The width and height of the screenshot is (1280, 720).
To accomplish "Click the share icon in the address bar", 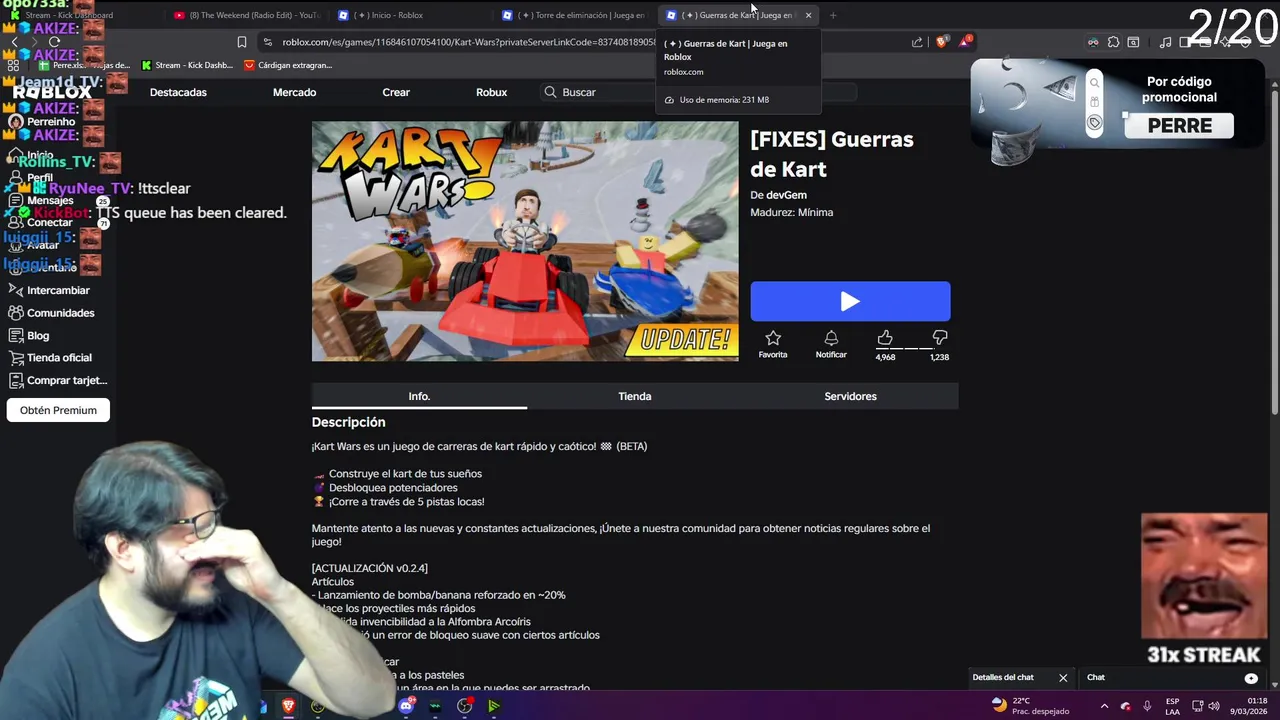I will click(917, 42).
